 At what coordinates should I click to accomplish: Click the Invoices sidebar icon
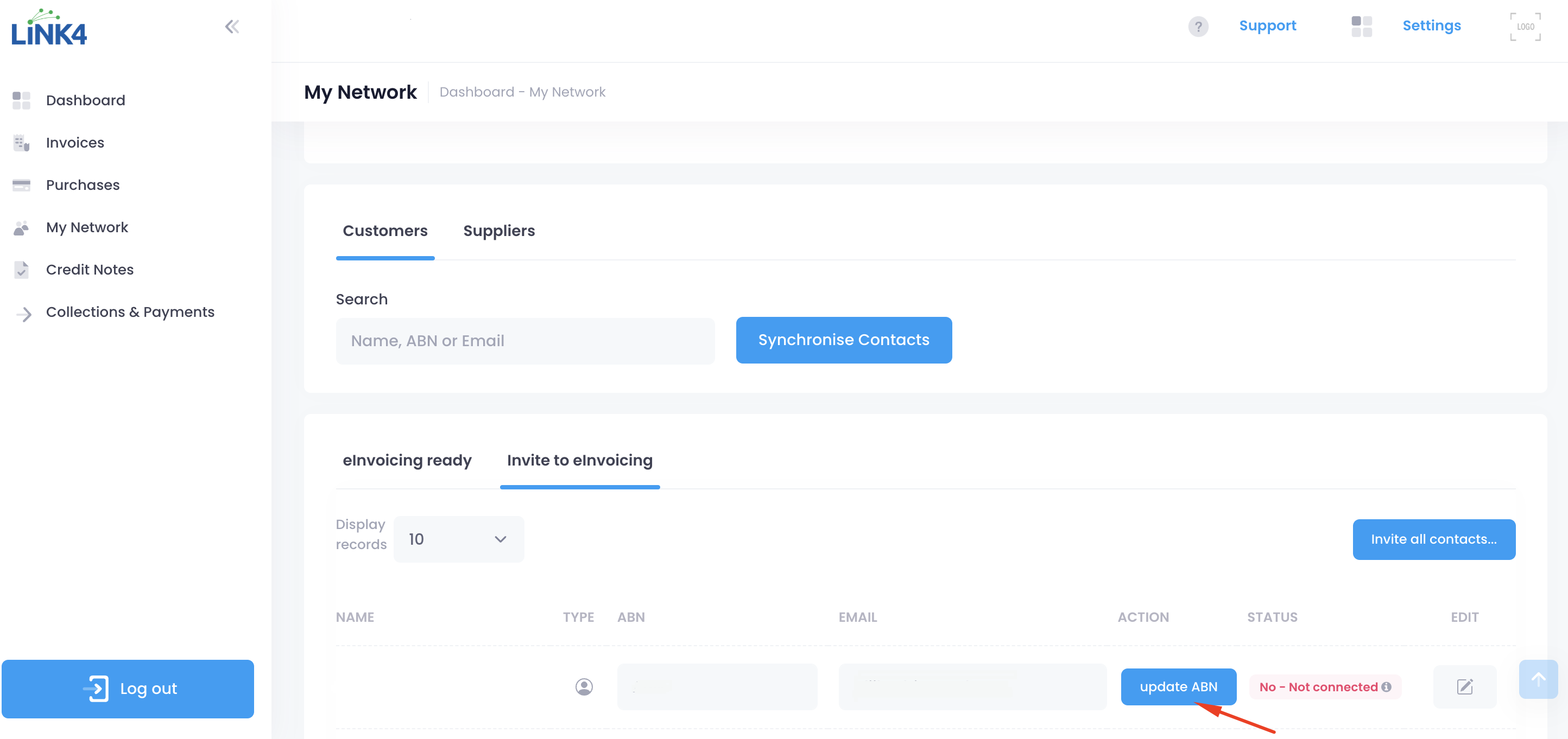(21, 143)
